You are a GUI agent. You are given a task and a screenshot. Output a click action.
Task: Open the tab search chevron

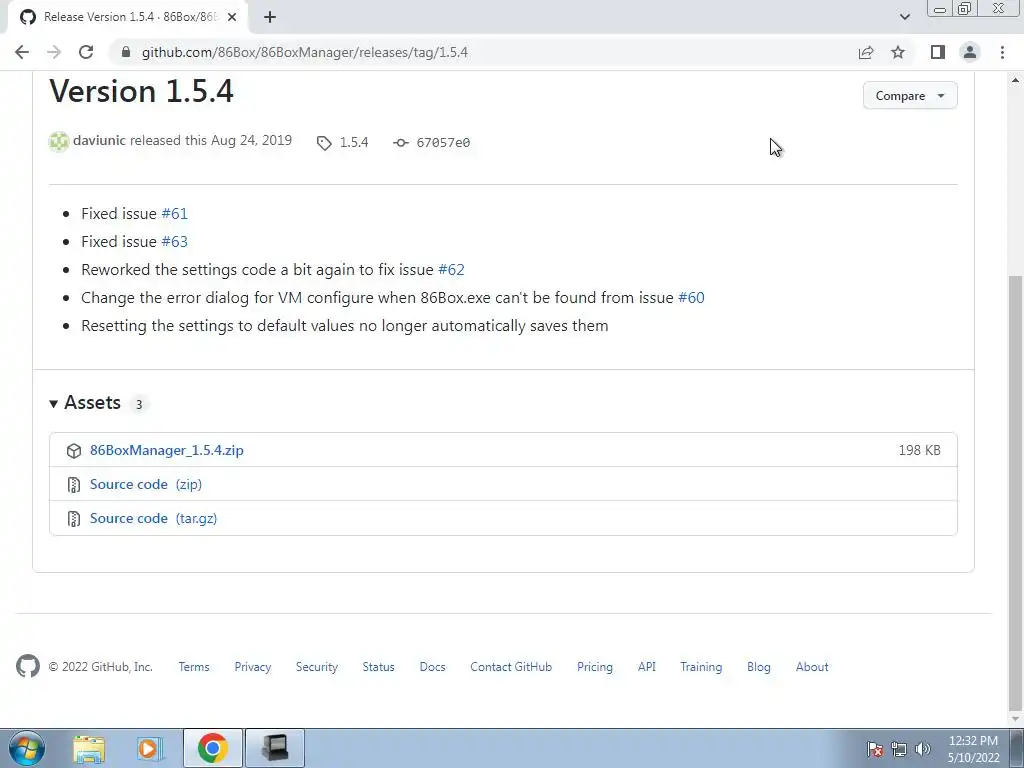904,17
